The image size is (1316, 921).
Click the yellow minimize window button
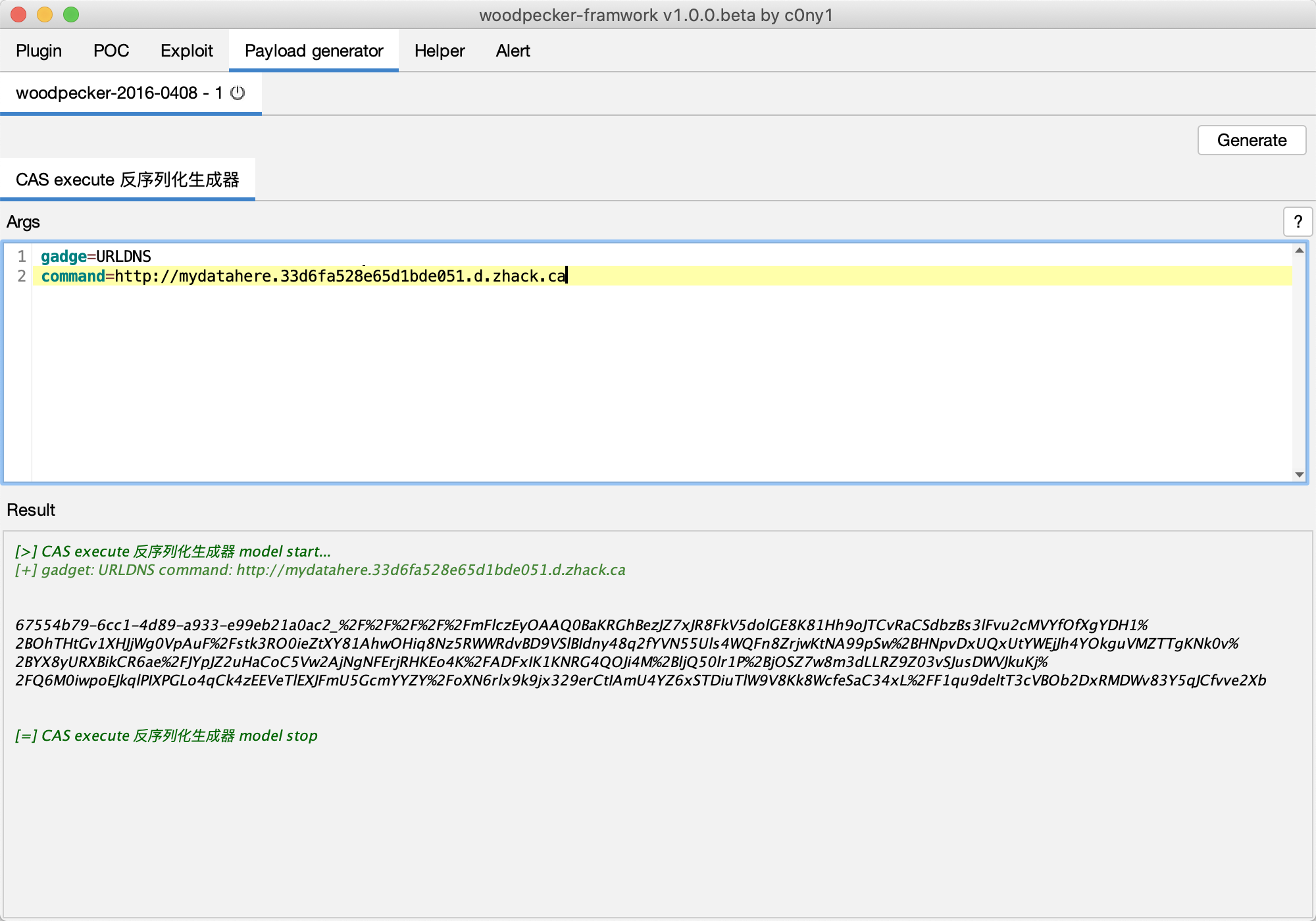[45, 14]
